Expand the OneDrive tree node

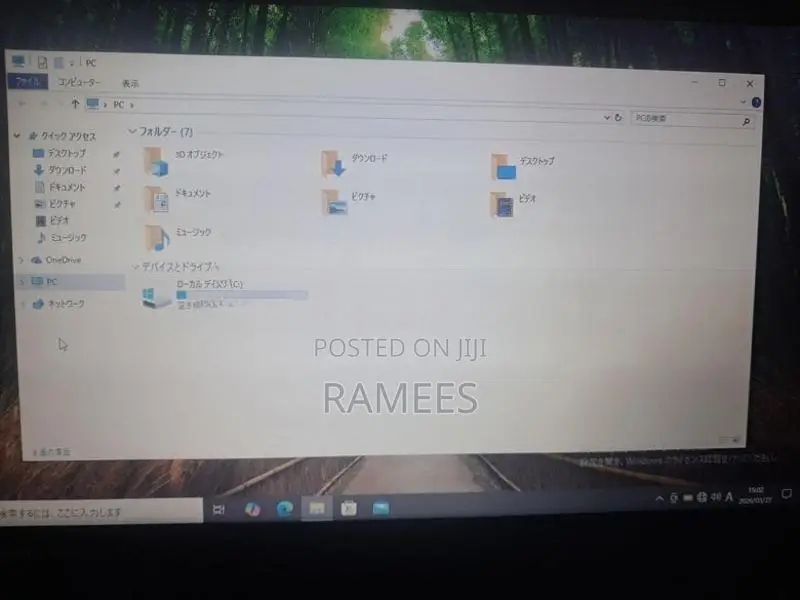click(x=21, y=260)
